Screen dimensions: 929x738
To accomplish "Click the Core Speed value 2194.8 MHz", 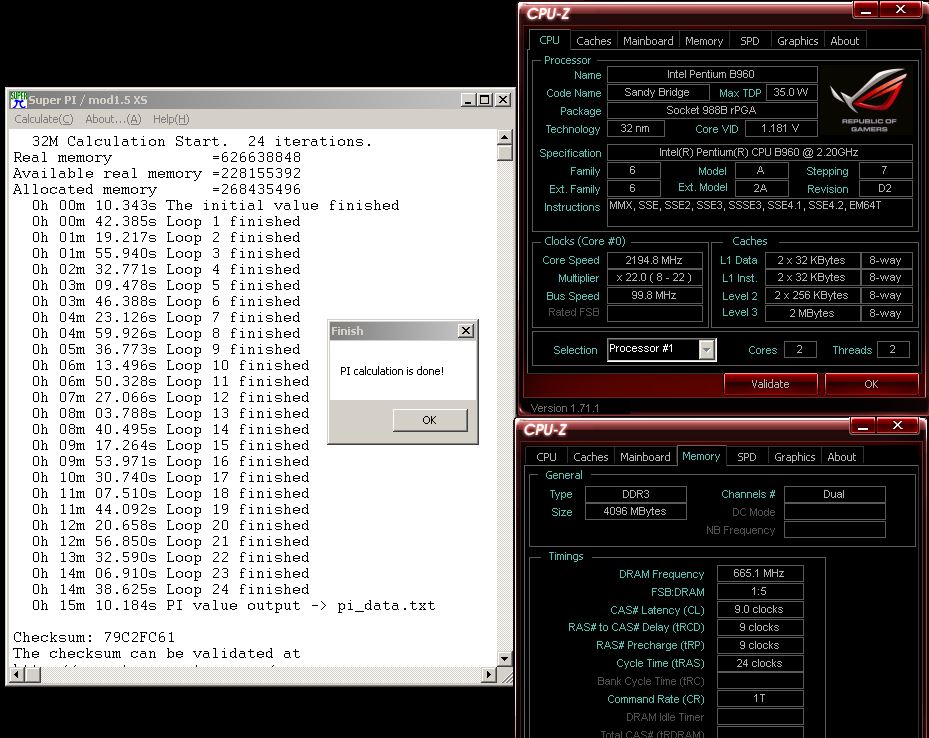I will pos(655,260).
